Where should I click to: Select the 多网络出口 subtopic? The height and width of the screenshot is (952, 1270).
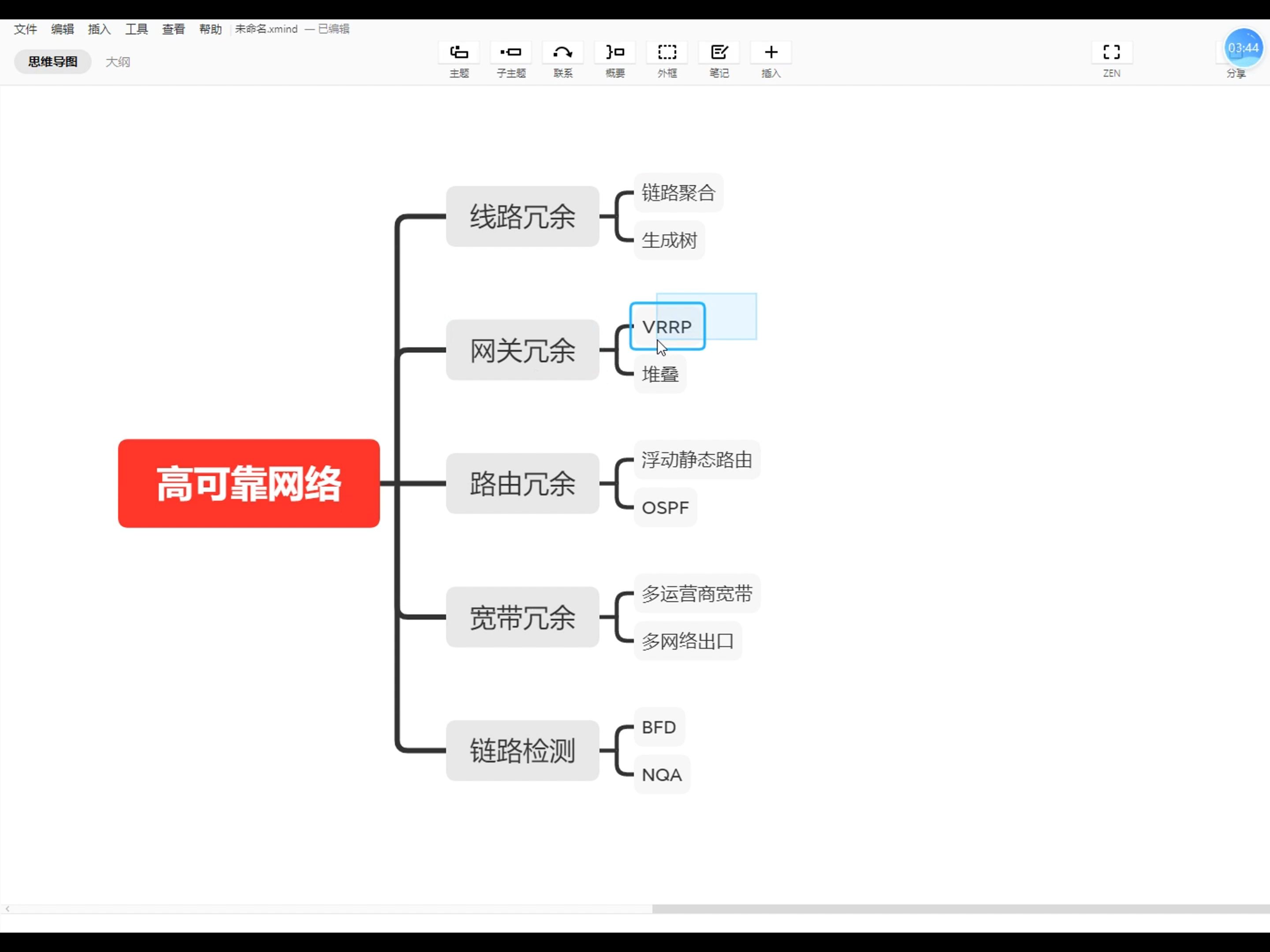688,641
